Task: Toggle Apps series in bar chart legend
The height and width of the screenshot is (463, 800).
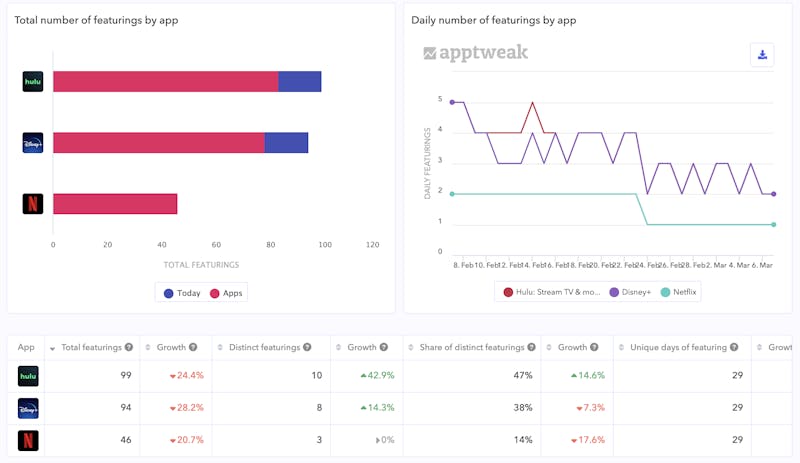Action: 225,293
